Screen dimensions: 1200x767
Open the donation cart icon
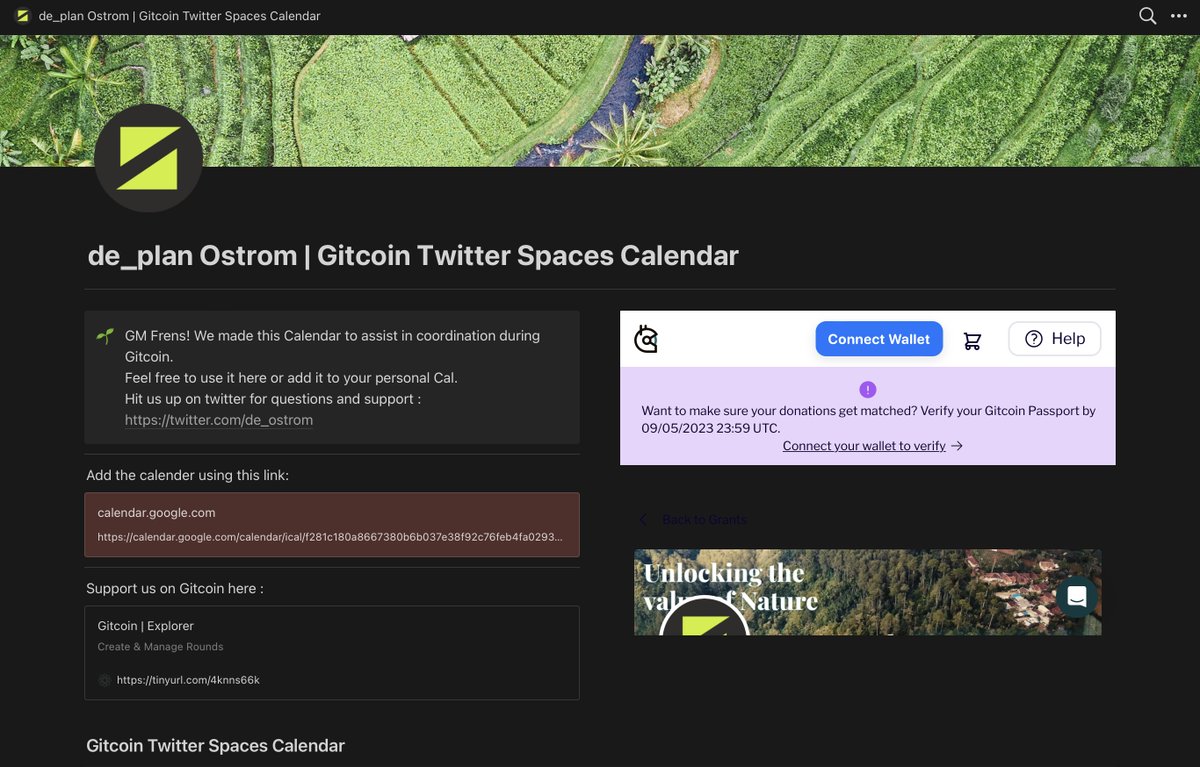(971, 340)
